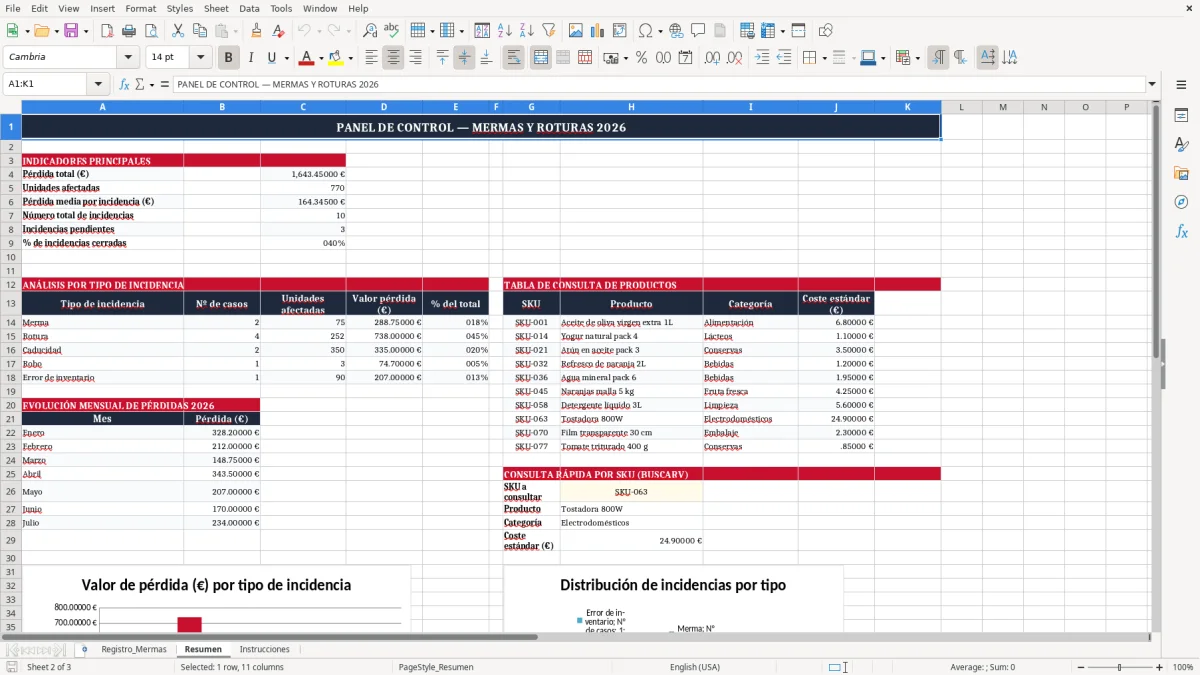The width and height of the screenshot is (1200, 675).
Task: Expand the Name Box dropdown arrow
Action: tap(98, 84)
